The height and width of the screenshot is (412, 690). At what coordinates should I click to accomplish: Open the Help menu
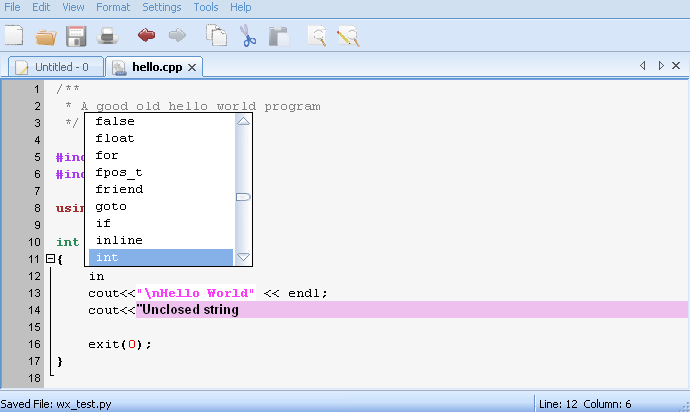(x=241, y=7)
